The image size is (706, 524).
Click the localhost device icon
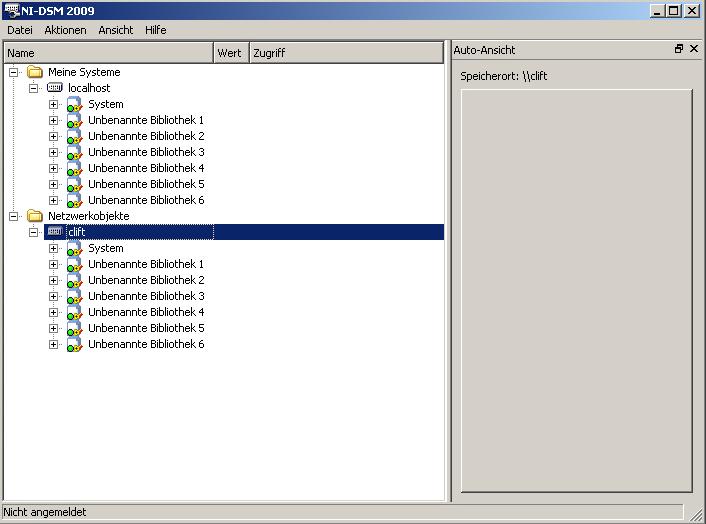54,87
